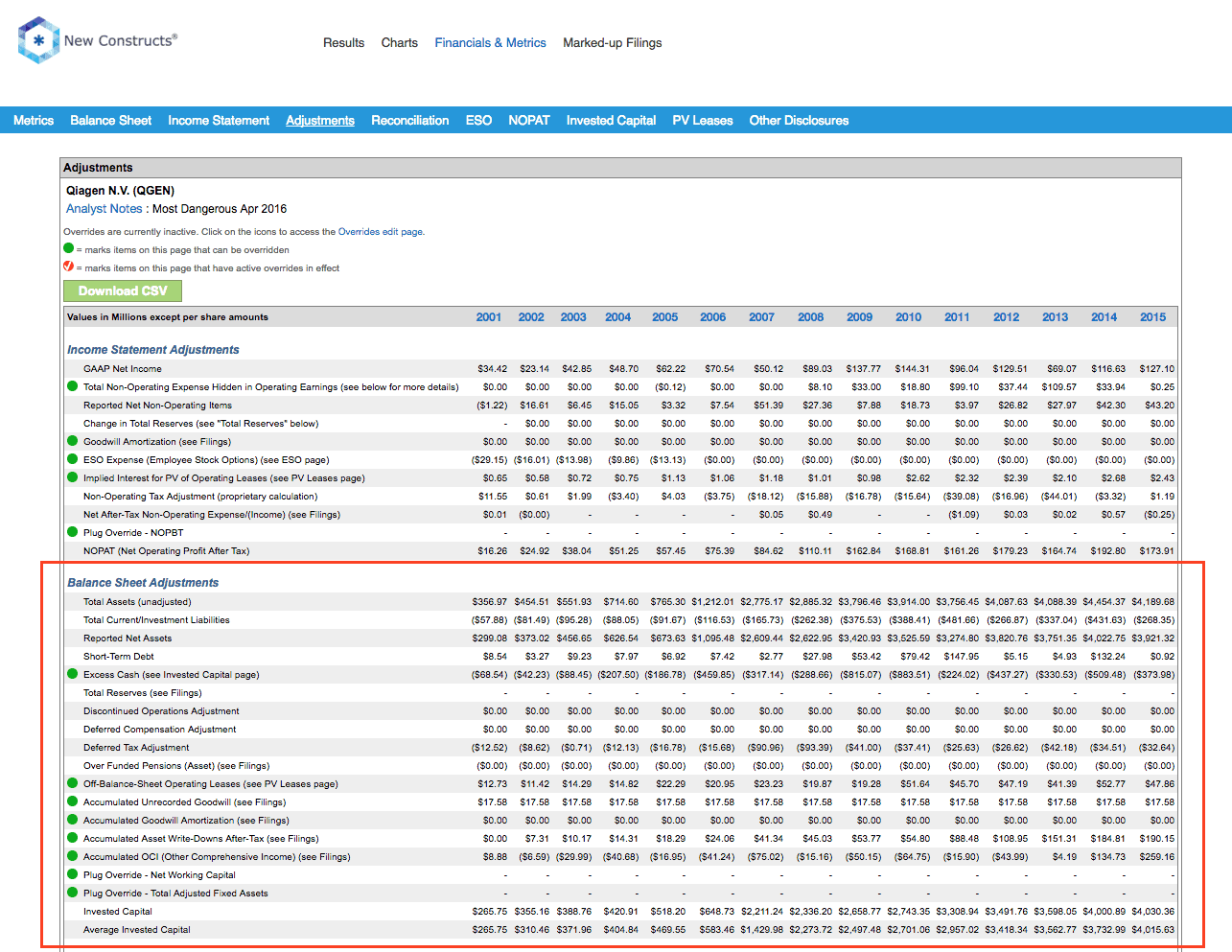Click the New Constructs logo icon
The image size is (1232, 952).
(38, 40)
